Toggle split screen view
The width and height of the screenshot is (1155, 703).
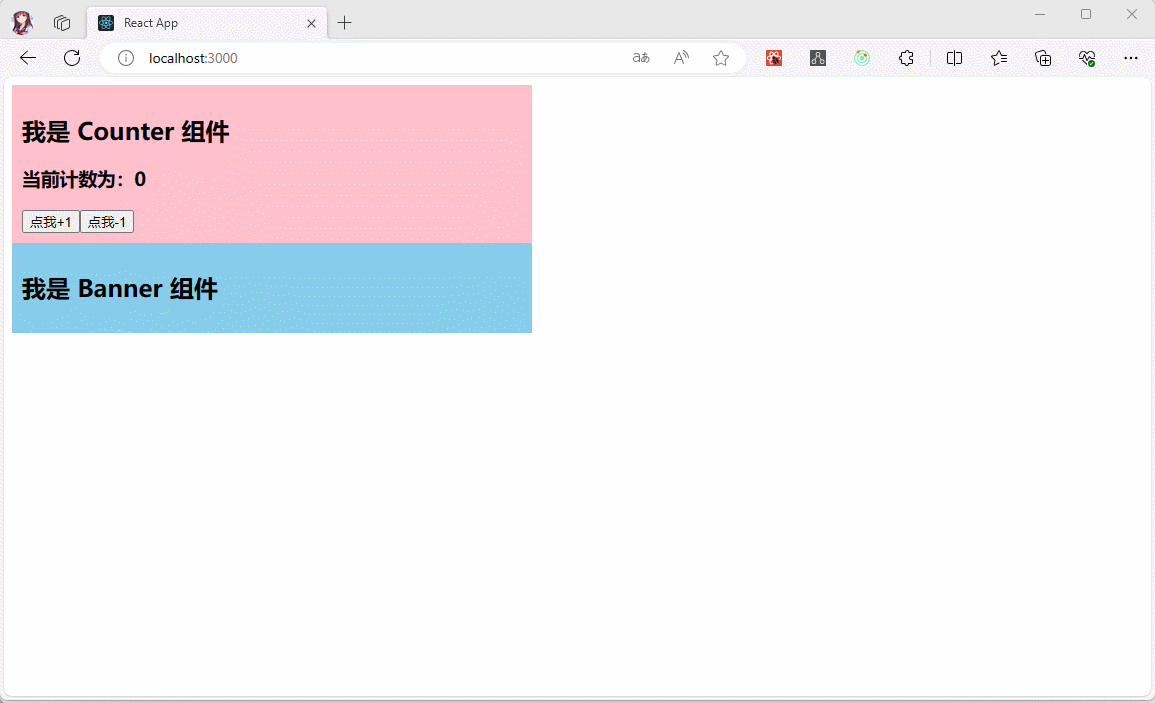[954, 58]
